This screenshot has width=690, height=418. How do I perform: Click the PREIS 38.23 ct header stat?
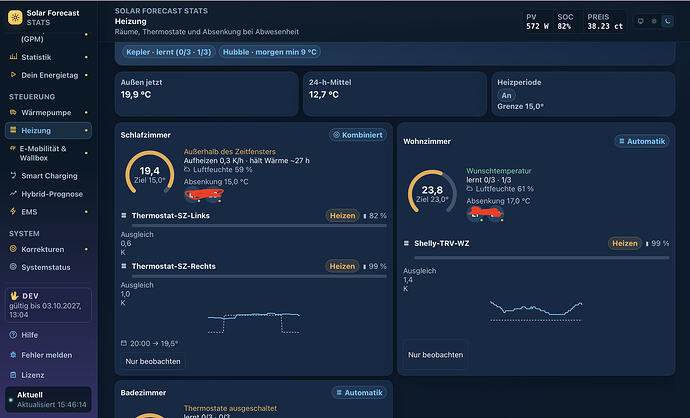[x=605, y=22]
